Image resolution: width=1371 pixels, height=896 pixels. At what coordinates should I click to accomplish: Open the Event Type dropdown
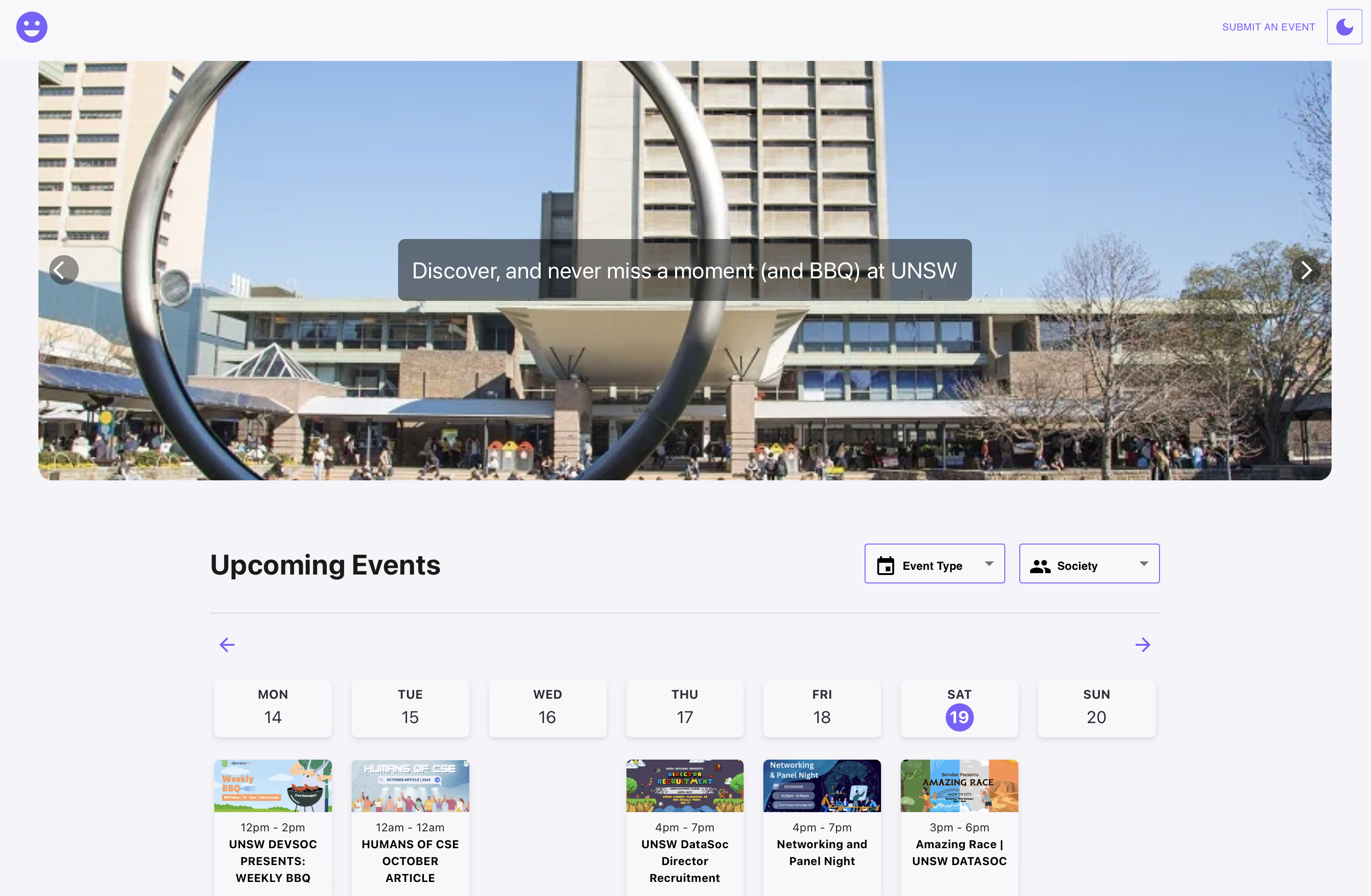[x=934, y=564]
